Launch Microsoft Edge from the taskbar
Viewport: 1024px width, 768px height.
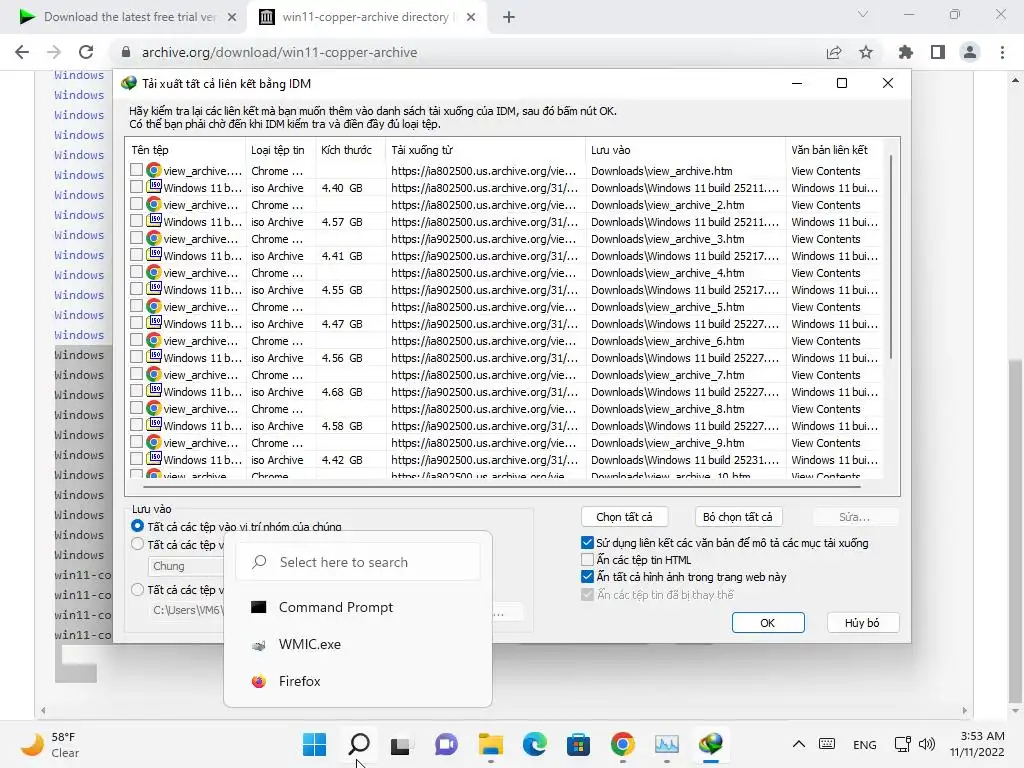coord(534,744)
